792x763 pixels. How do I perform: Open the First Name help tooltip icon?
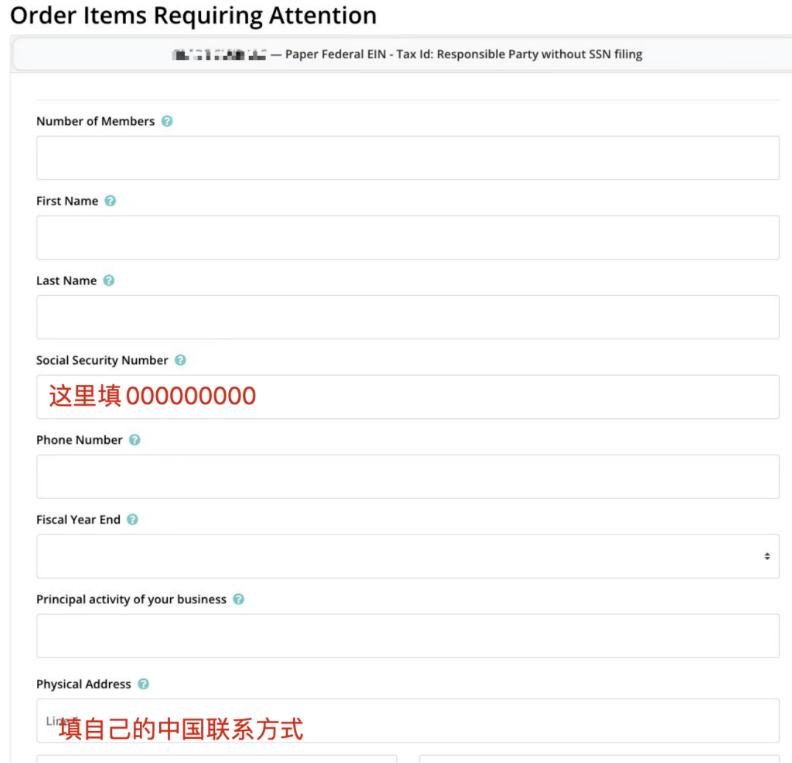(x=110, y=201)
